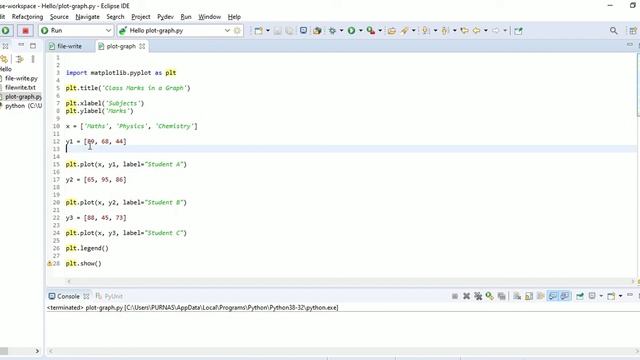
Task: Close the plot-graph editor tab
Action: click(x=142, y=46)
